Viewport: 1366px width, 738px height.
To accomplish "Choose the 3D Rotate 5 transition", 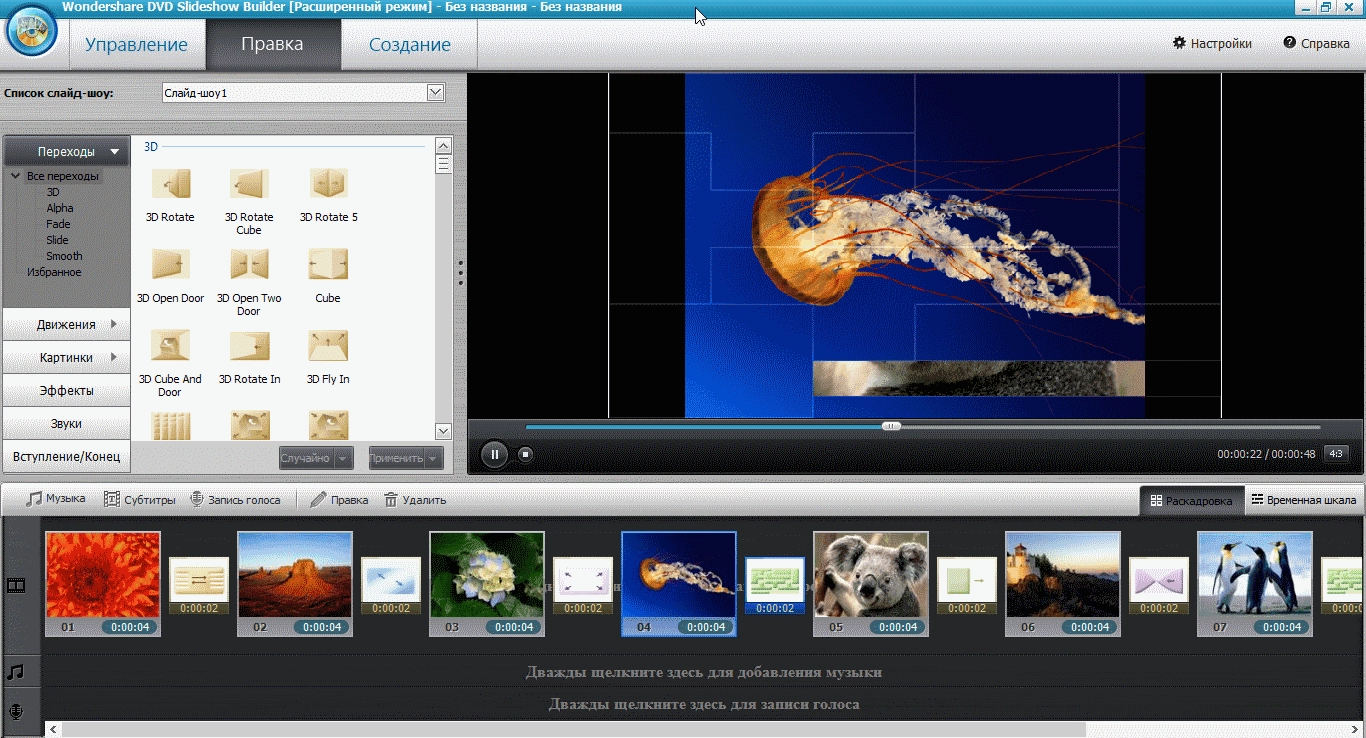I will [x=328, y=184].
